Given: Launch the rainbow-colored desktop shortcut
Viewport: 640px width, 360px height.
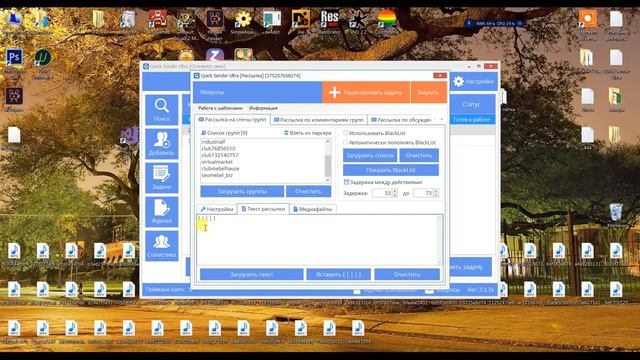Looking at the screenshot, I should [x=386, y=19].
